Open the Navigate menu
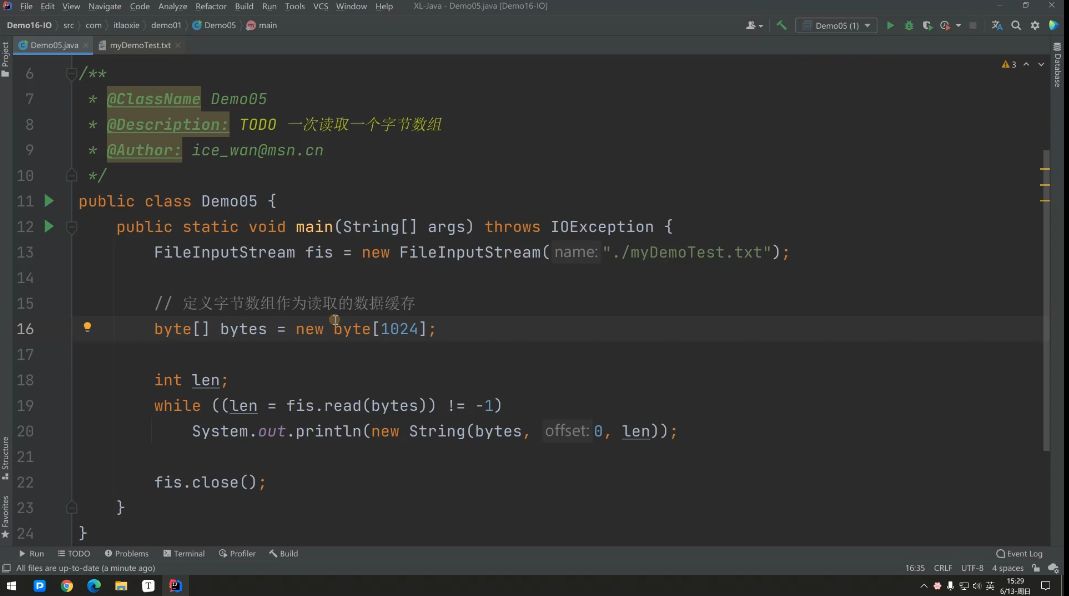This screenshot has height=596, width=1069. (x=104, y=6)
